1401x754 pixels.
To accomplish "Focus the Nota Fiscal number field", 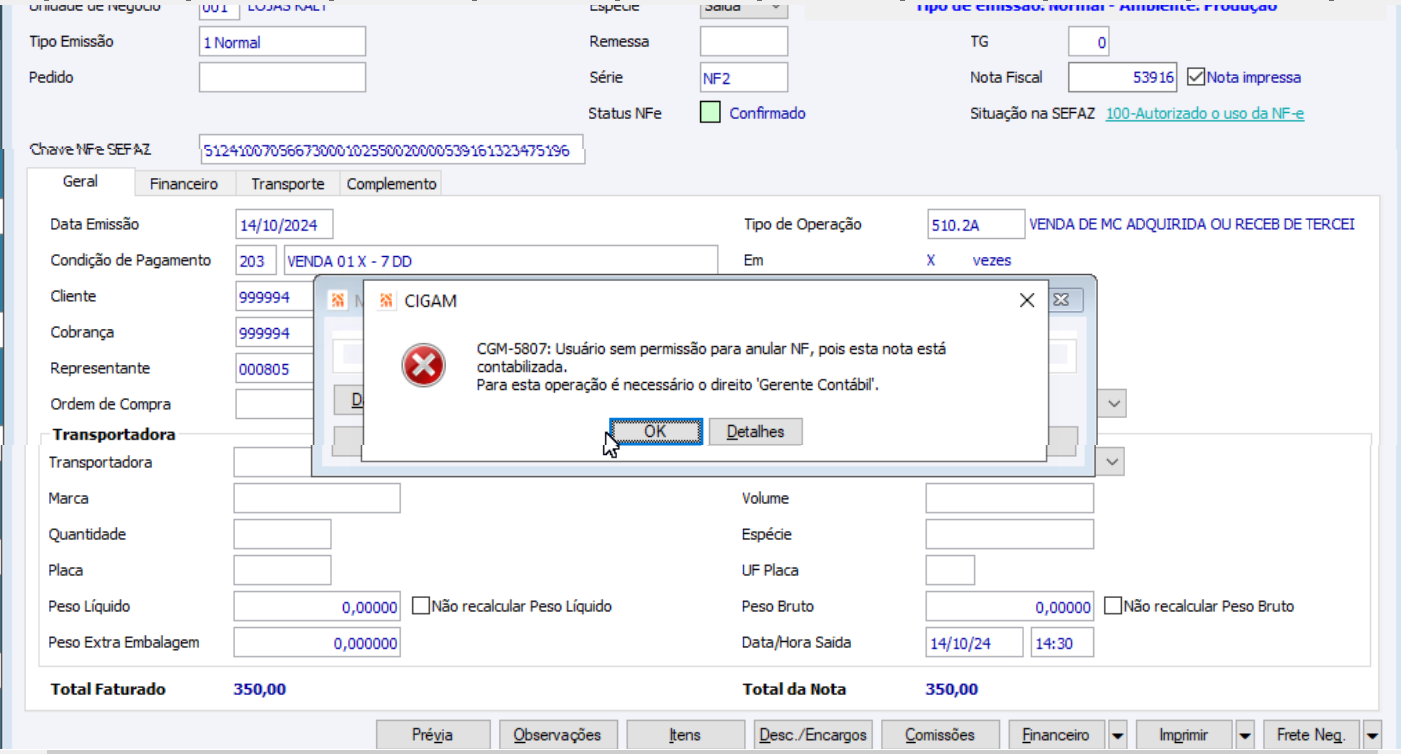I will pos(1123,77).
